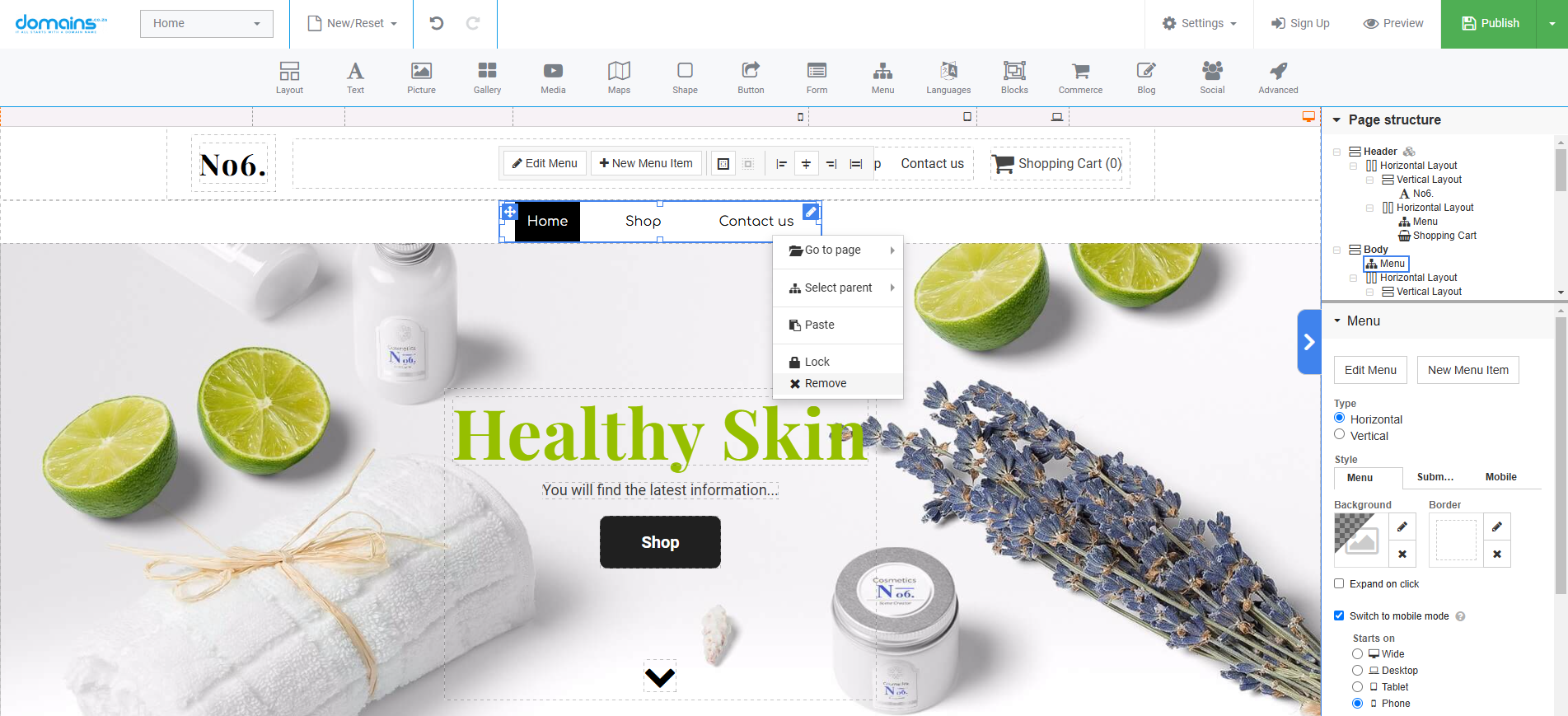1568x716 pixels.
Task: Select the Vertical menu type
Action: point(1340,435)
